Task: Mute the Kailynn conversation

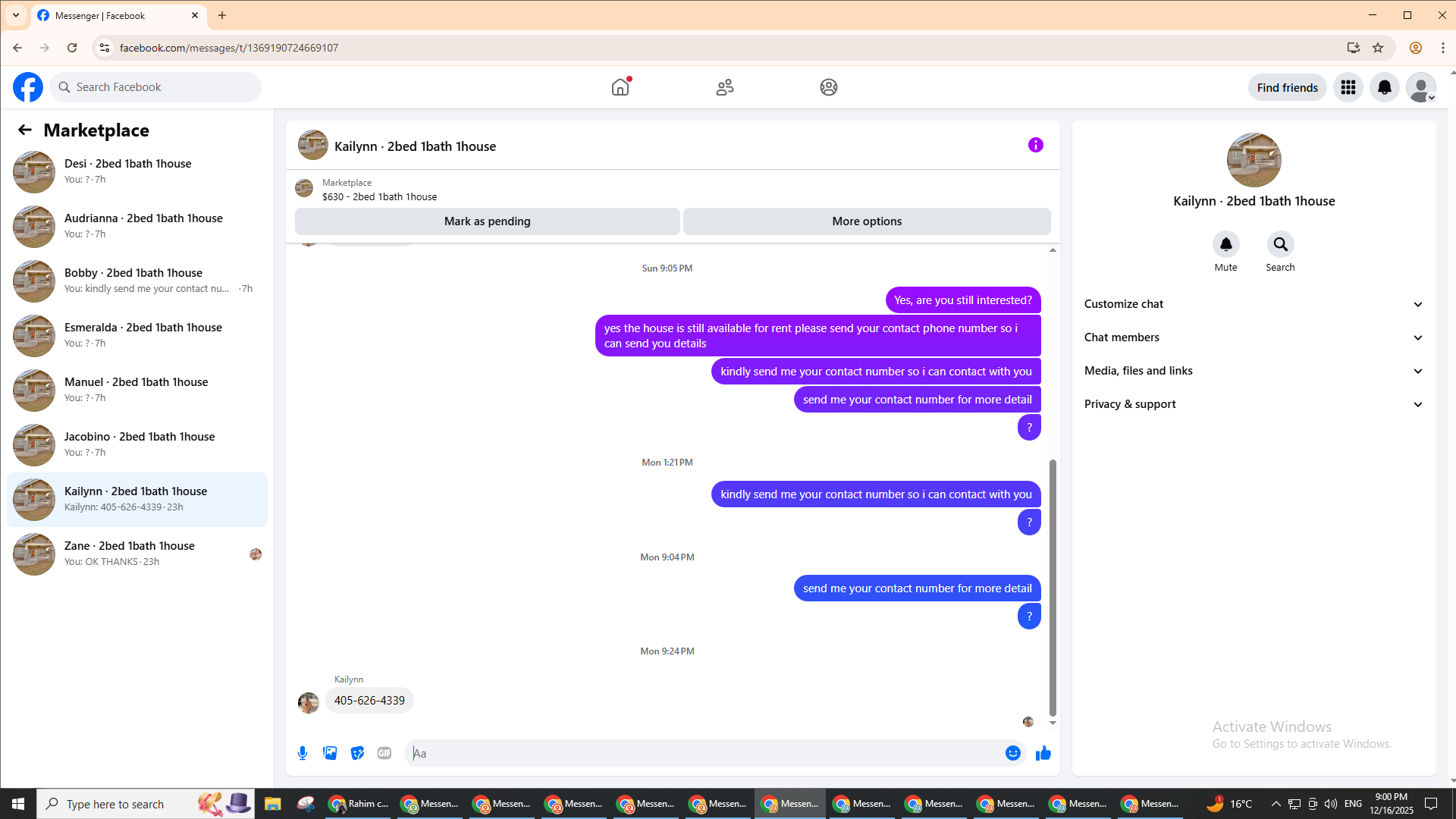Action: pyautogui.click(x=1226, y=244)
